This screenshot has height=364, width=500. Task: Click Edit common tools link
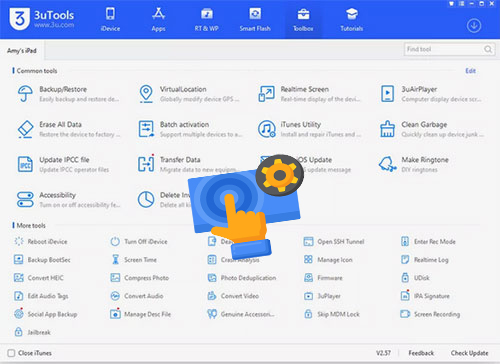coord(471,71)
